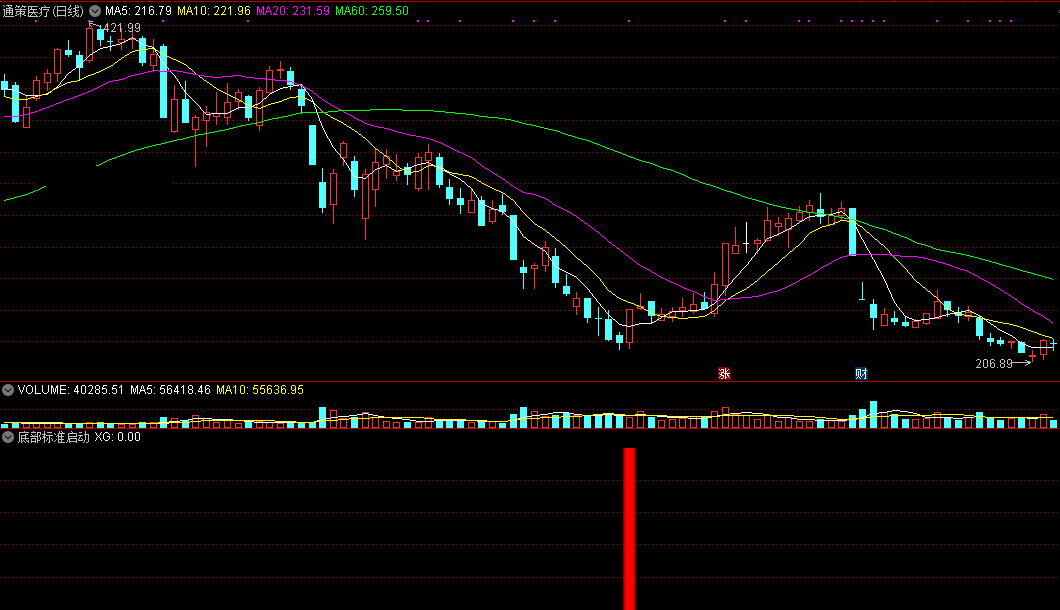This screenshot has width=1060, height=610.
Task: Open the dropdown beside 通策医疗(日线) title
Action: pyautogui.click(x=95, y=11)
